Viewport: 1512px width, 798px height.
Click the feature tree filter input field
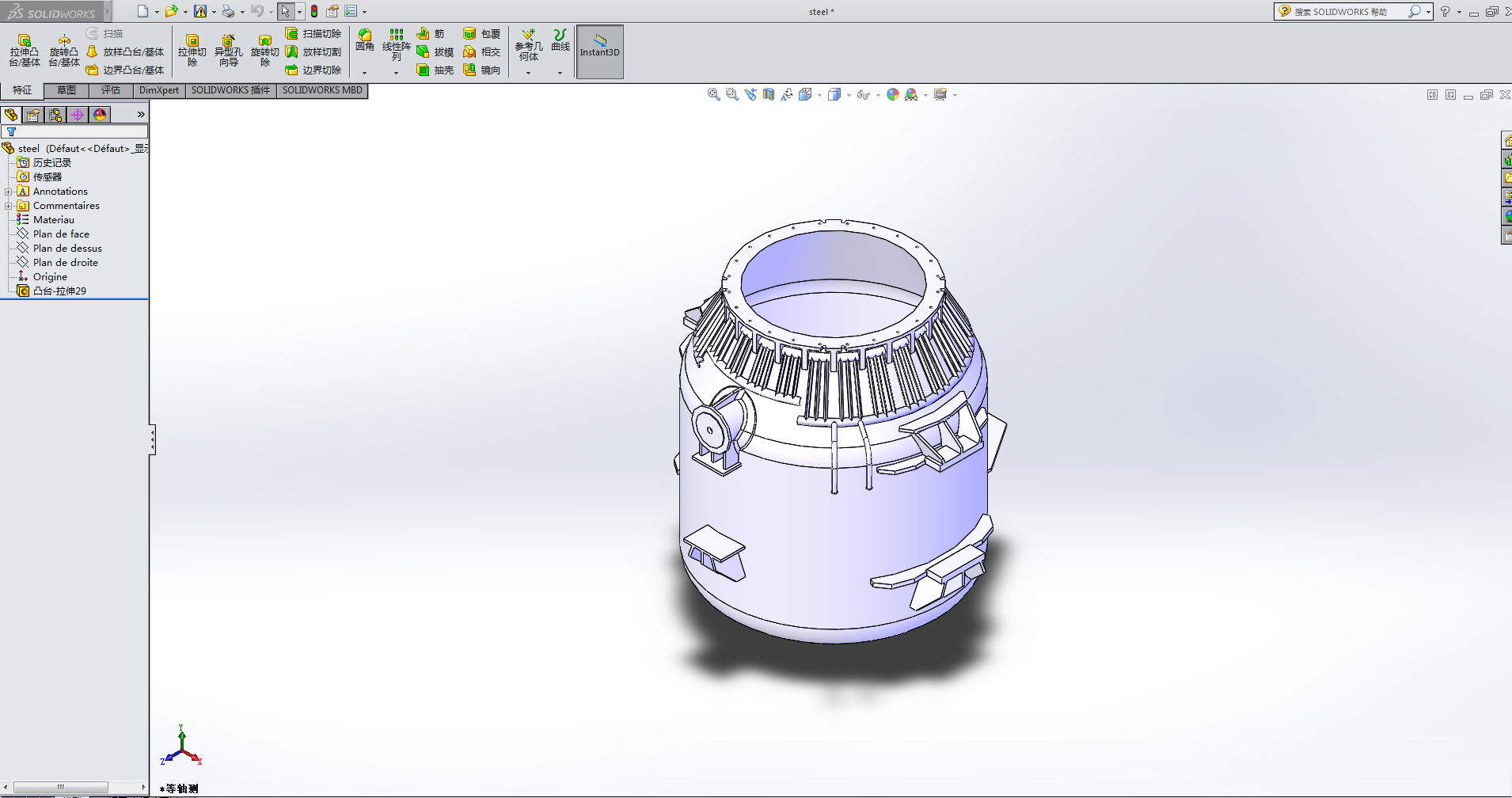(79, 131)
